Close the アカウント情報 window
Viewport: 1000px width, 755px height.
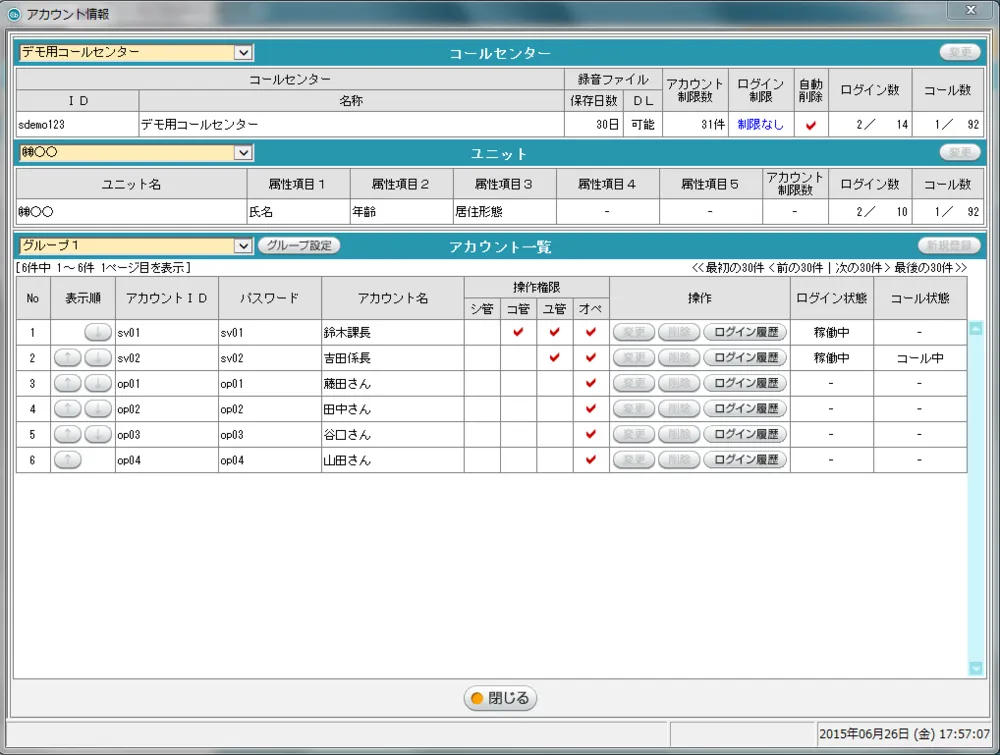tap(971, 10)
